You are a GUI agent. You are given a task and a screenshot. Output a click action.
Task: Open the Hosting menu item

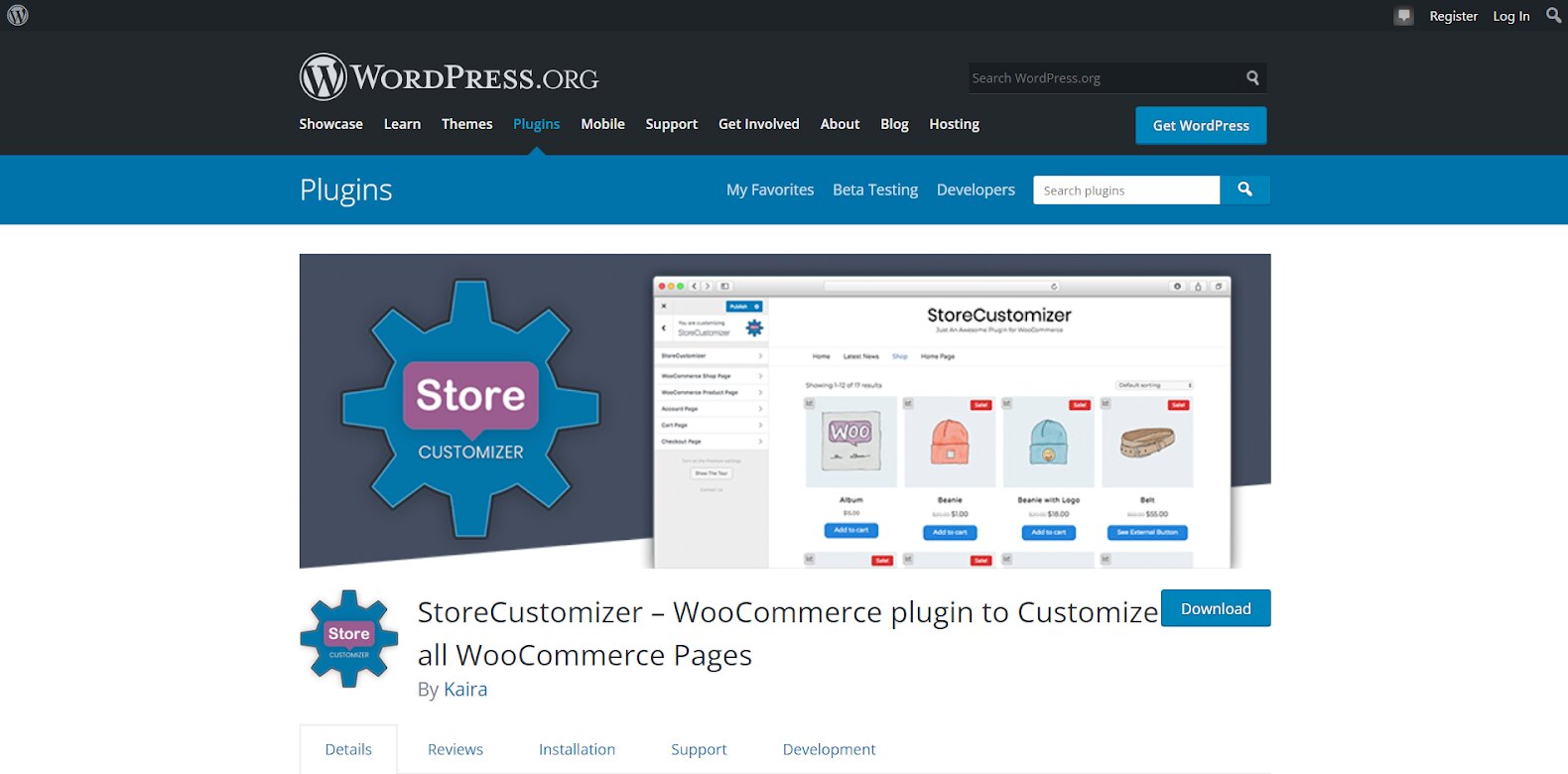(954, 124)
